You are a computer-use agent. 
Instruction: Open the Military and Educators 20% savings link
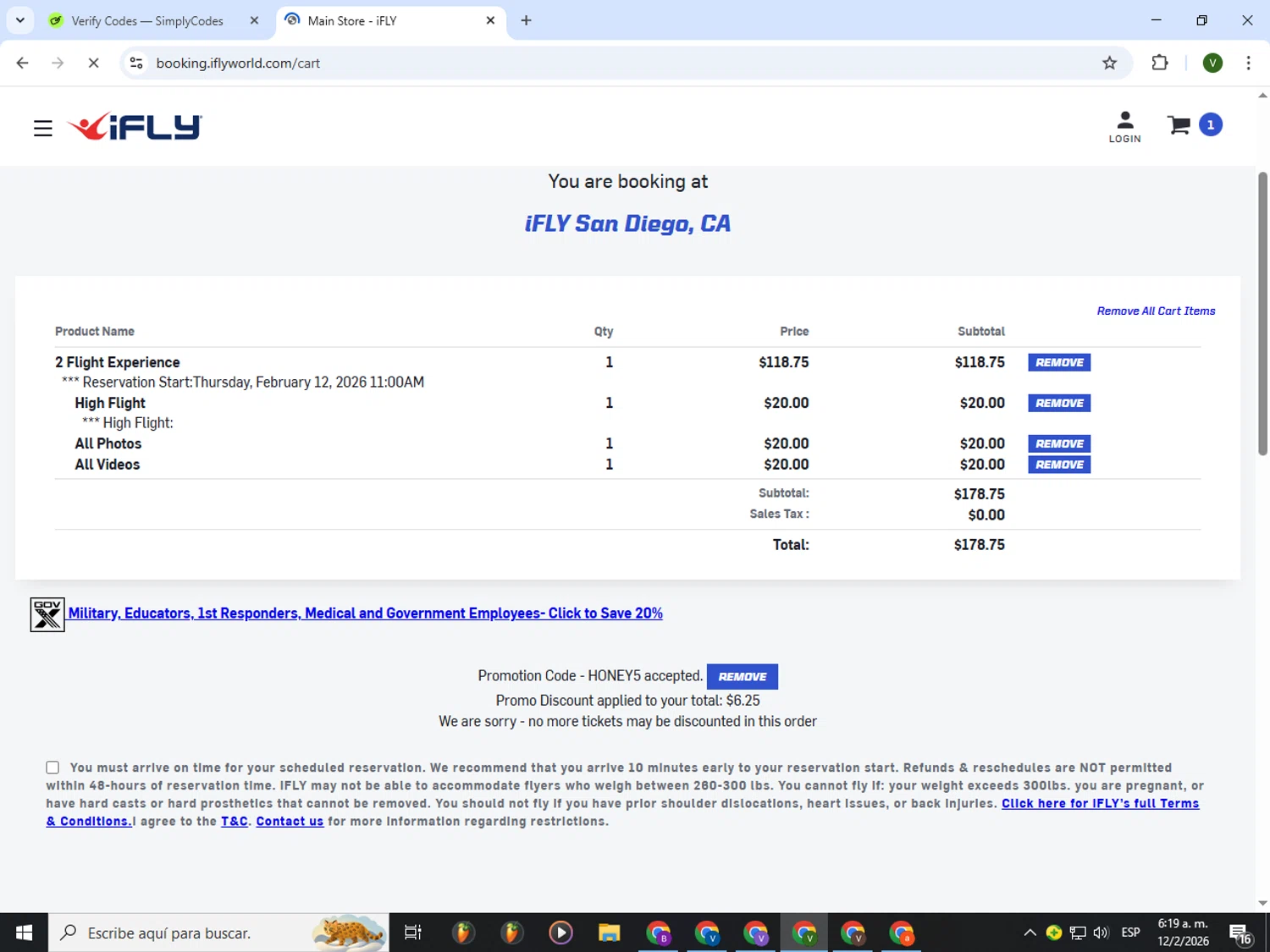[x=366, y=614]
